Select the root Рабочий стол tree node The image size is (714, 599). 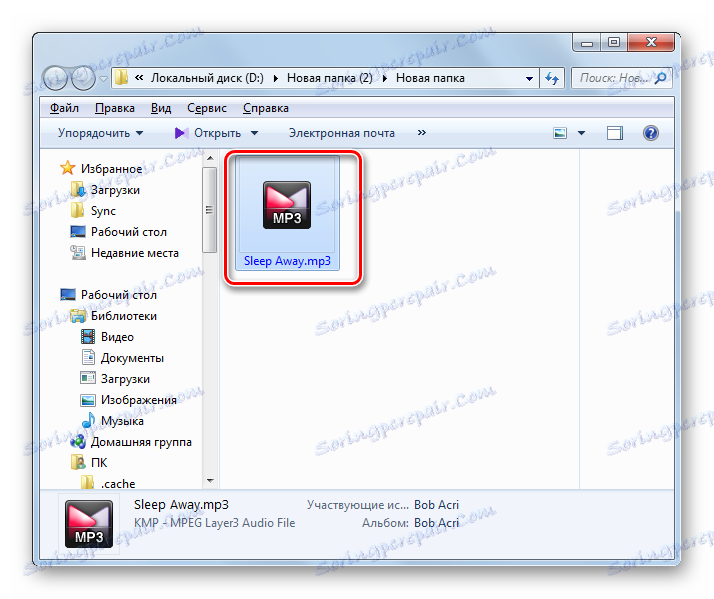click(x=118, y=295)
